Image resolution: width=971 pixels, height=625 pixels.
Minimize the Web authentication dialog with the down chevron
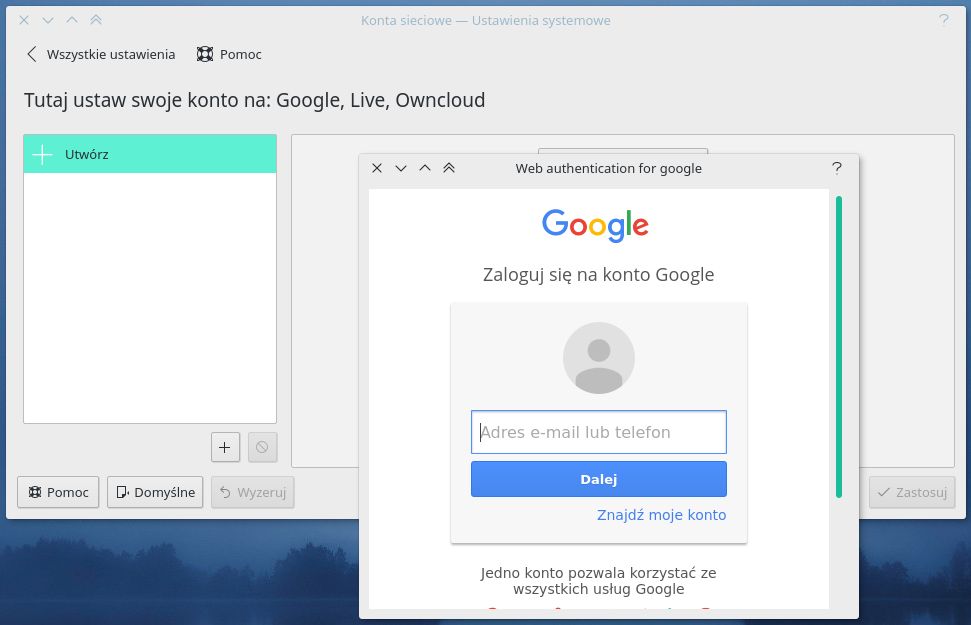(x=401, y=168)
